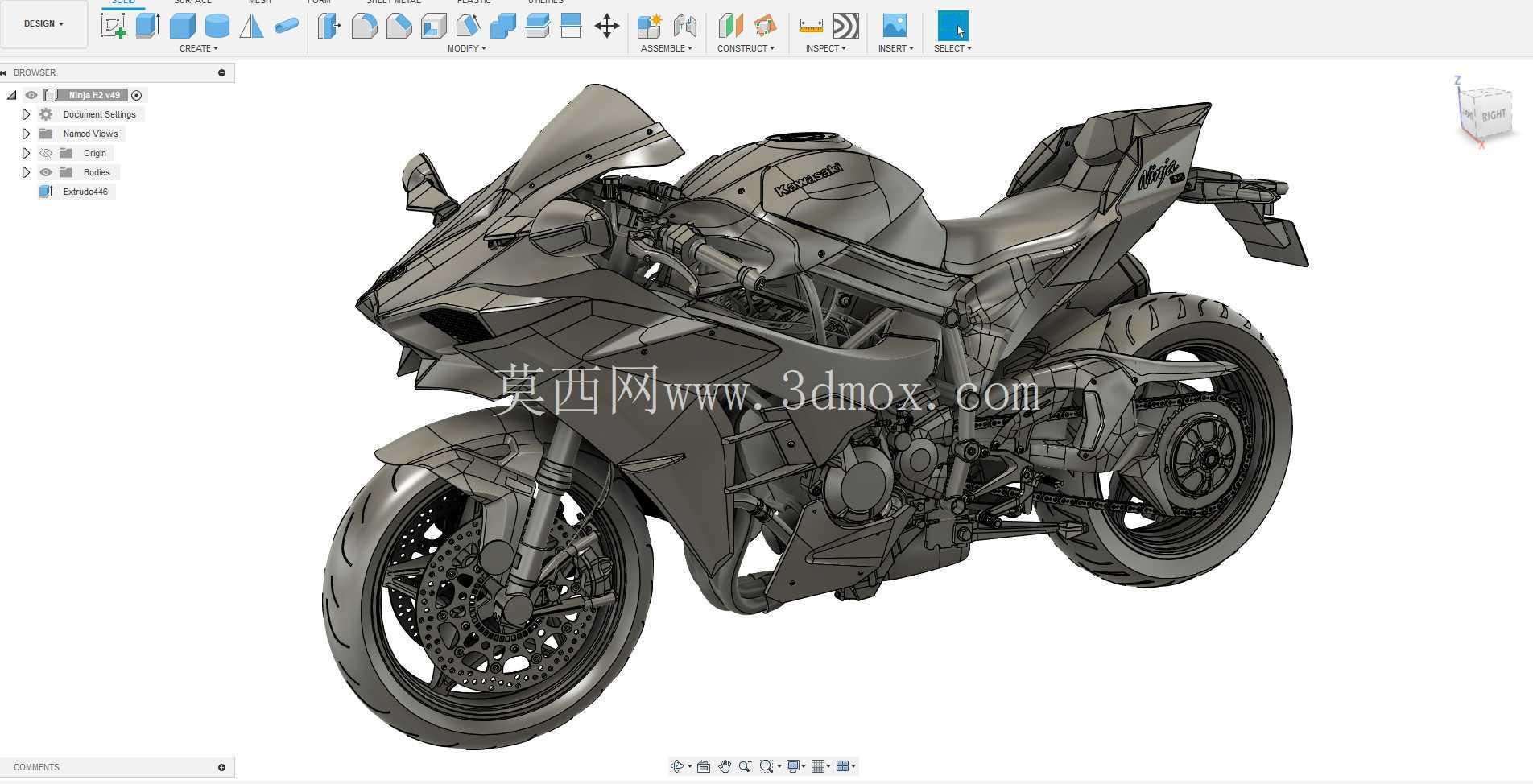1533x784 pixels.
Task: Click the New Component icon
Action: tap(649, 26)
